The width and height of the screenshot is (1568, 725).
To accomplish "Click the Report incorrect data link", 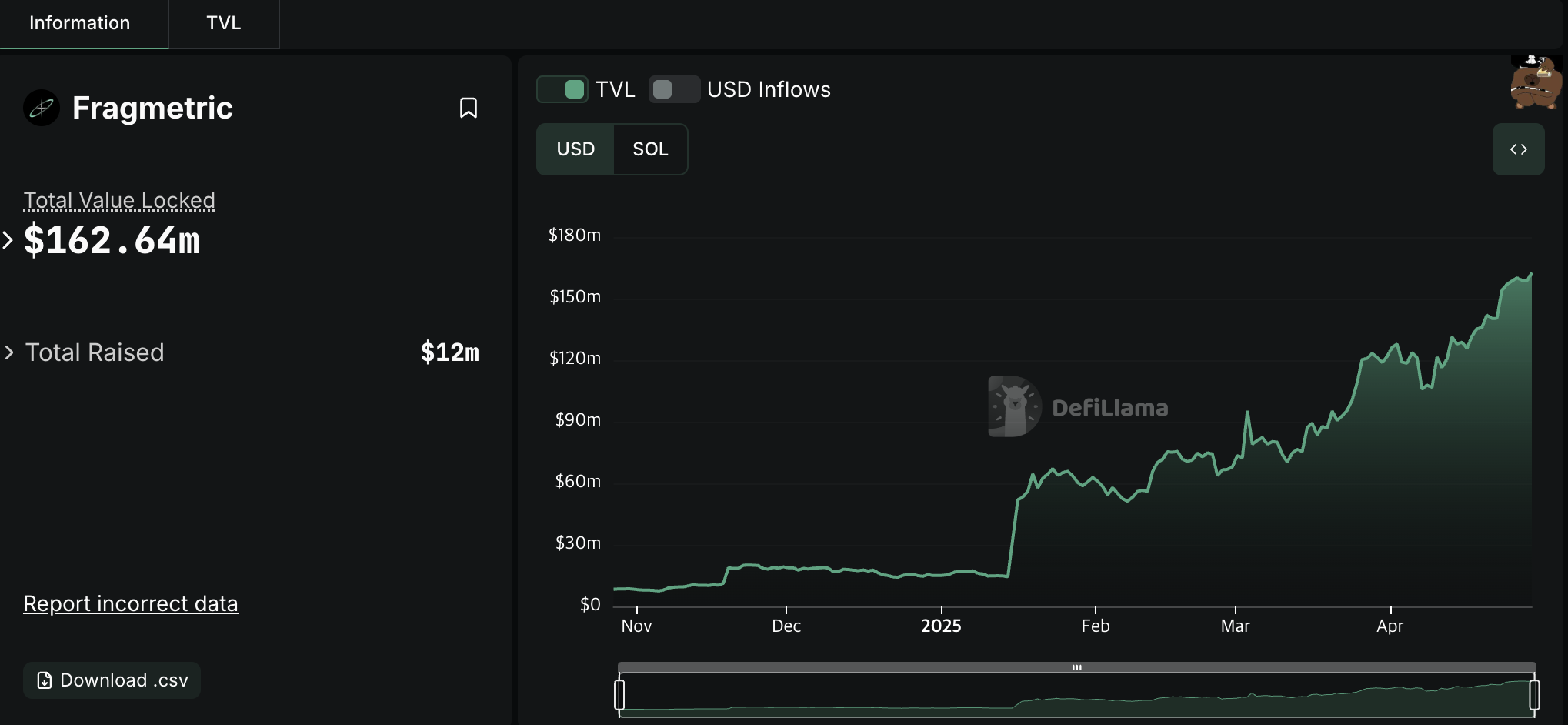I will pos(131,603).
